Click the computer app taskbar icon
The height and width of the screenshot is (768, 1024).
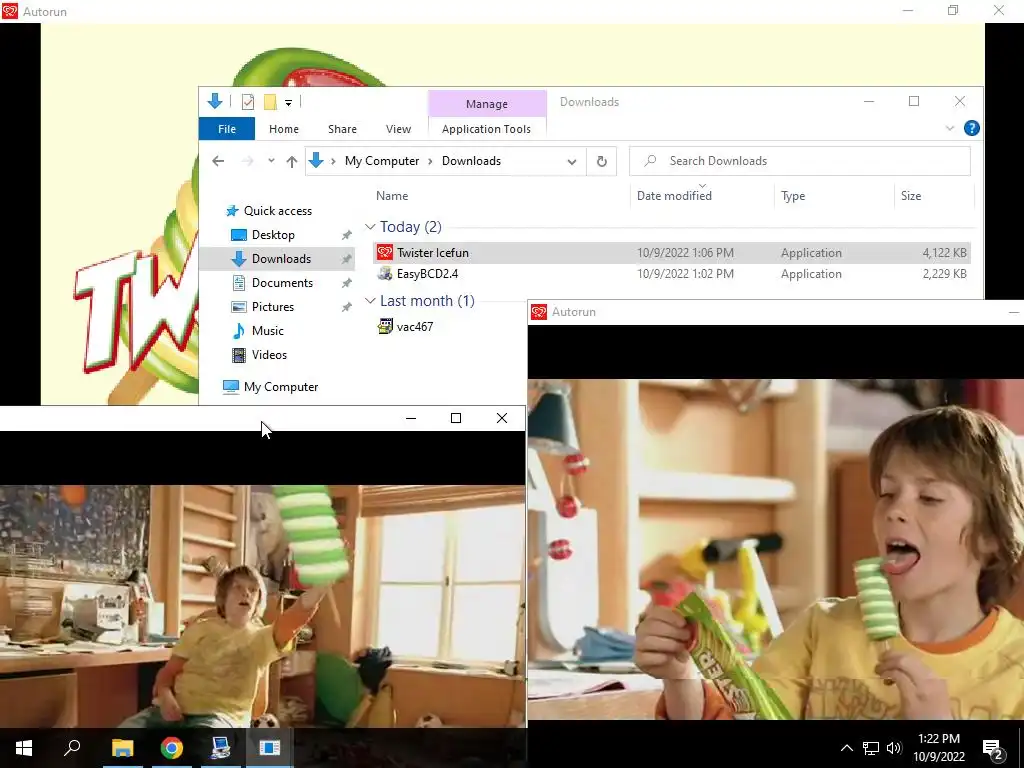[221, 748]
